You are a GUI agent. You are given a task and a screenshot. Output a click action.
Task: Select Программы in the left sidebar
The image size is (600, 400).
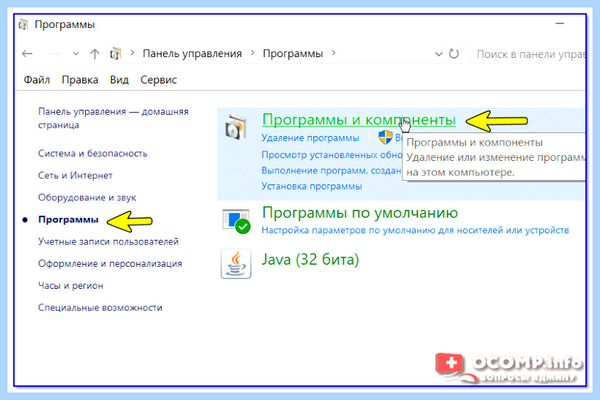tap(68, 219)
